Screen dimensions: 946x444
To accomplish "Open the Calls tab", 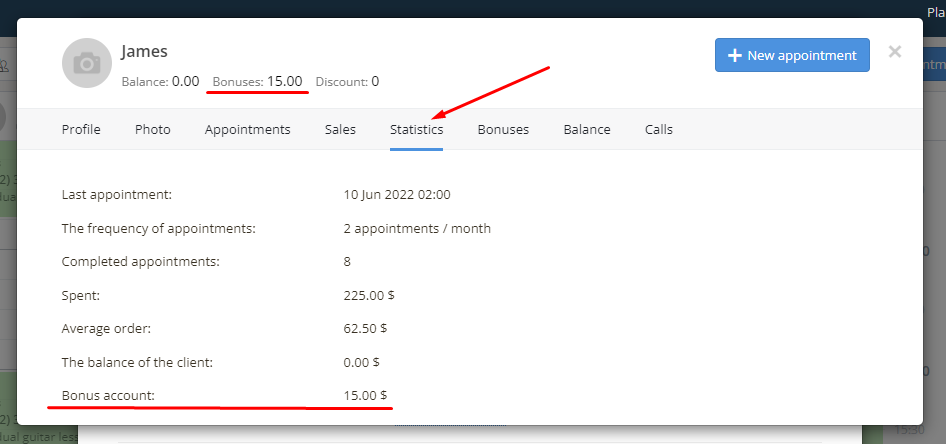I will pyautogui.click(x=659, y=129).
